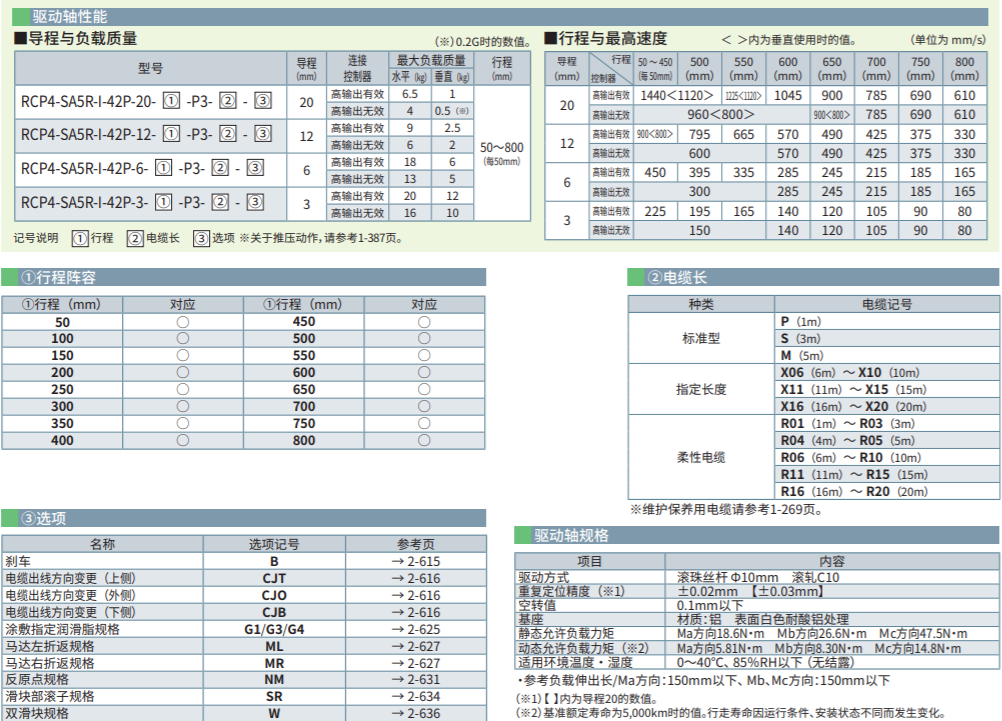Open page reference →2-634
The height and width of the screenshot is (721, 1002).
(x=416, y=696)
